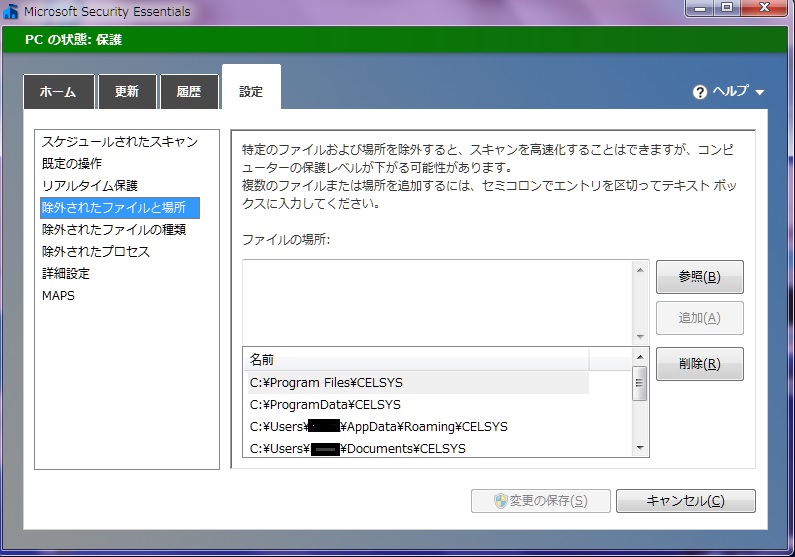Screen dimensions: 795x557
Task: Select the Documents¥CELSYS path entry
Action: (x=418, y=449)
